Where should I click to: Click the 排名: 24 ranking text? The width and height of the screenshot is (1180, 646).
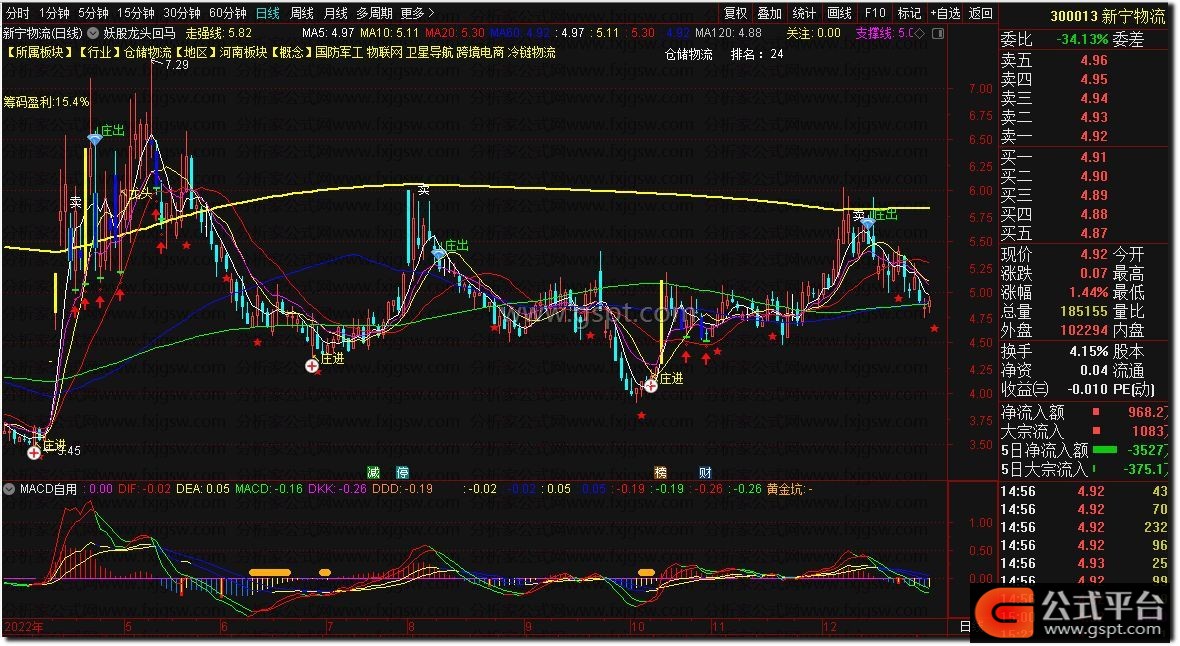757,54
